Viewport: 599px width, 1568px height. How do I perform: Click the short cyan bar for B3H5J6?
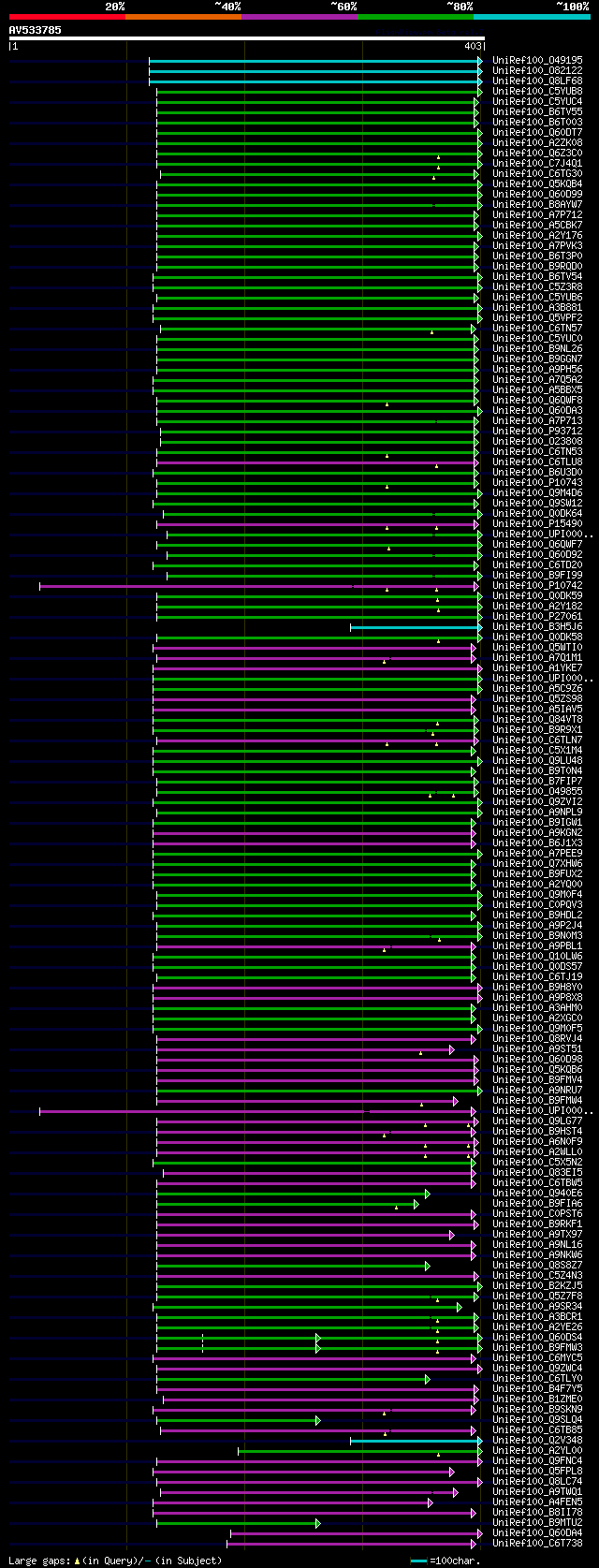[416, 627]
